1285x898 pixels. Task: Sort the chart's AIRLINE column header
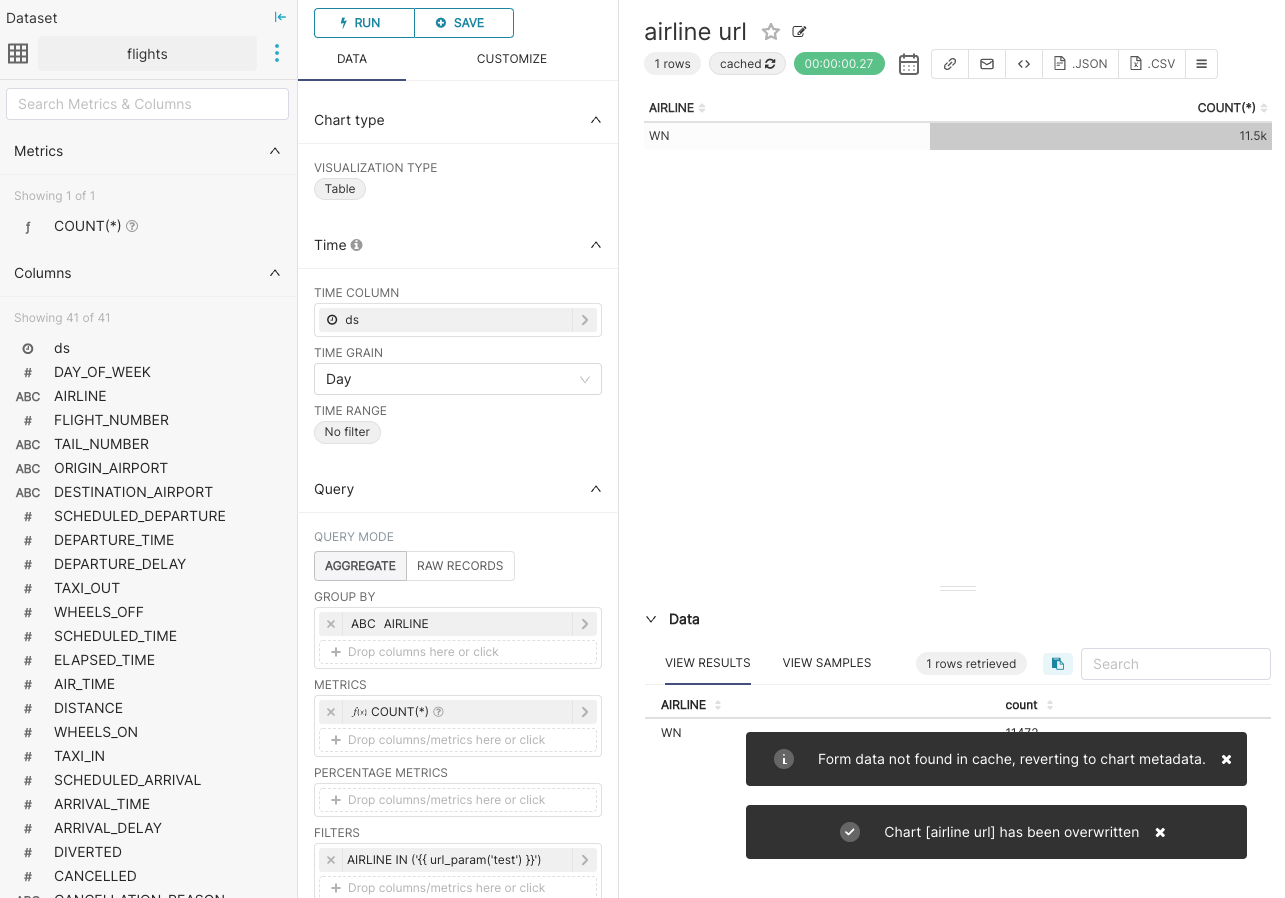click(x=677, y=108)
